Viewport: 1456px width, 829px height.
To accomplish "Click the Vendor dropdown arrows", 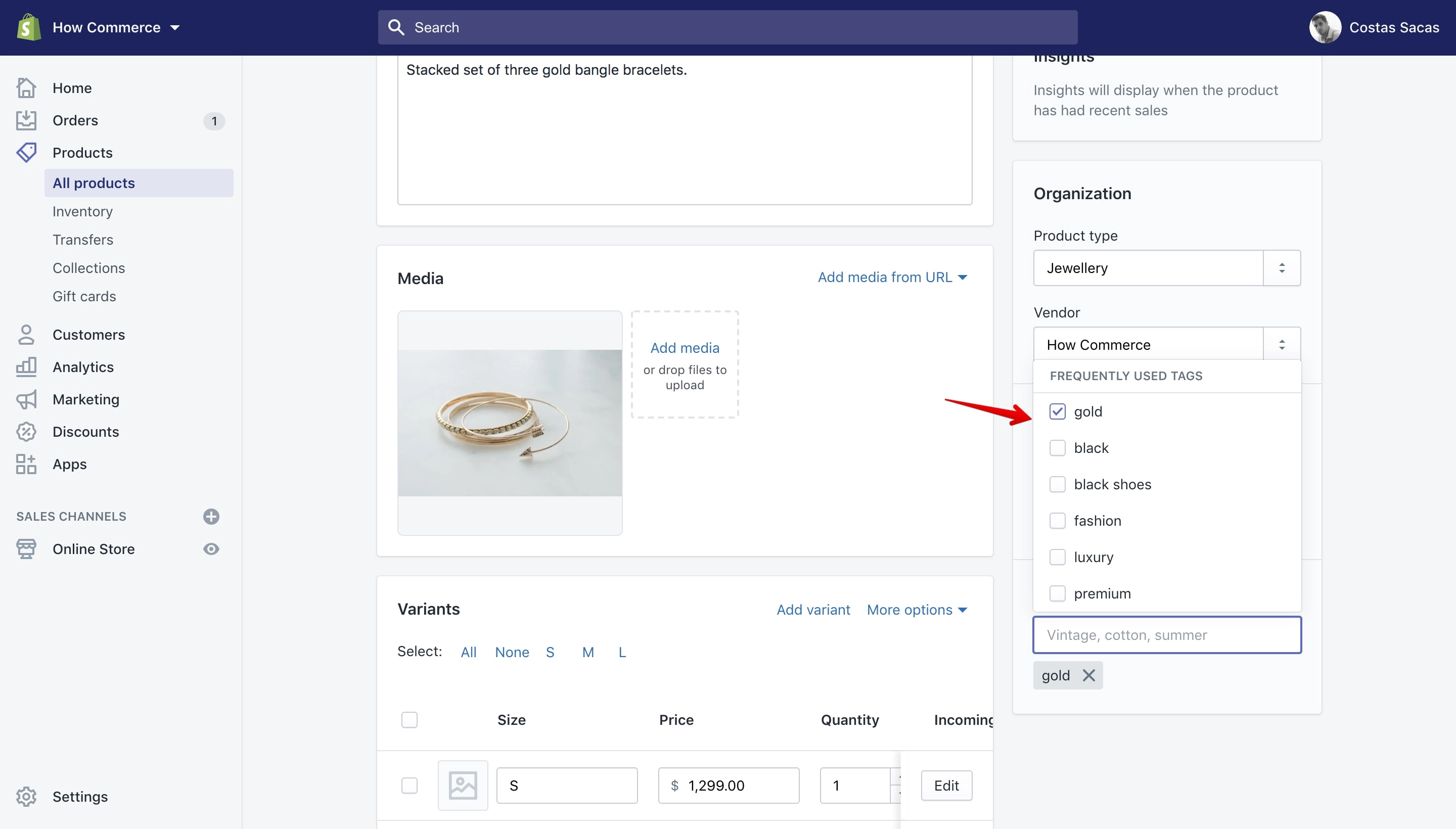I will 1282,344.
